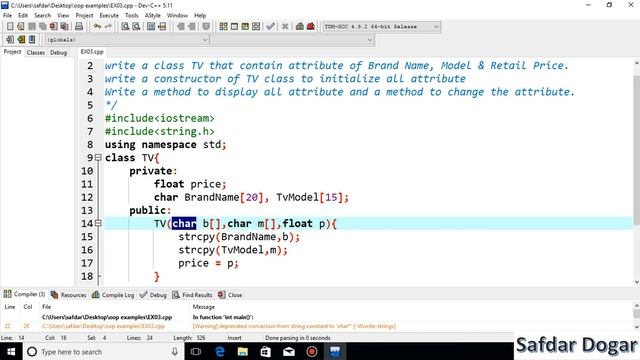Screen dimensions: 640x360
Task: Click the Unindent toolbar icon
Action: tap(191, 27)
